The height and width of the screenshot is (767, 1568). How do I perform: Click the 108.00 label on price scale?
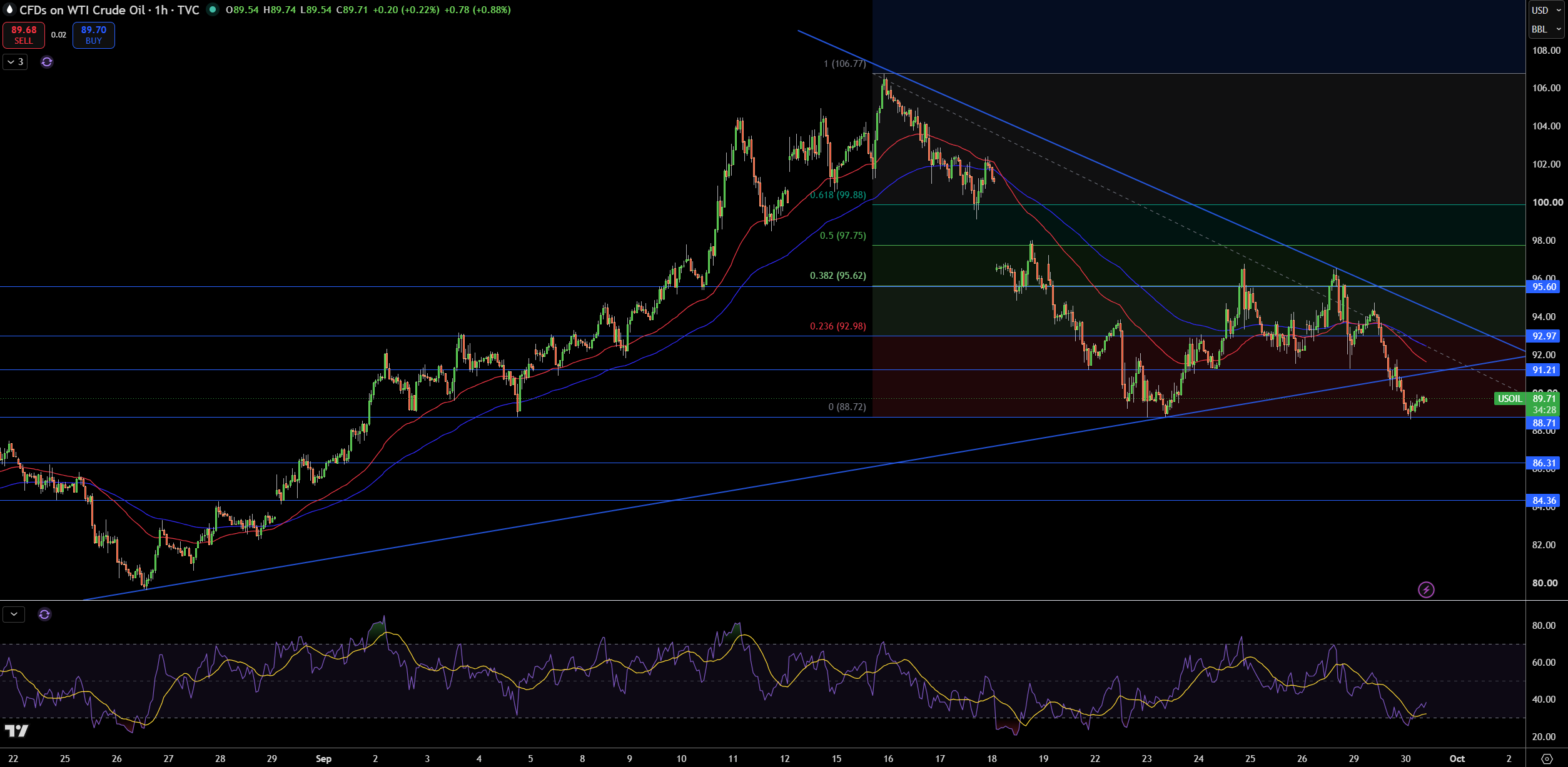(x=1546, y=51)
